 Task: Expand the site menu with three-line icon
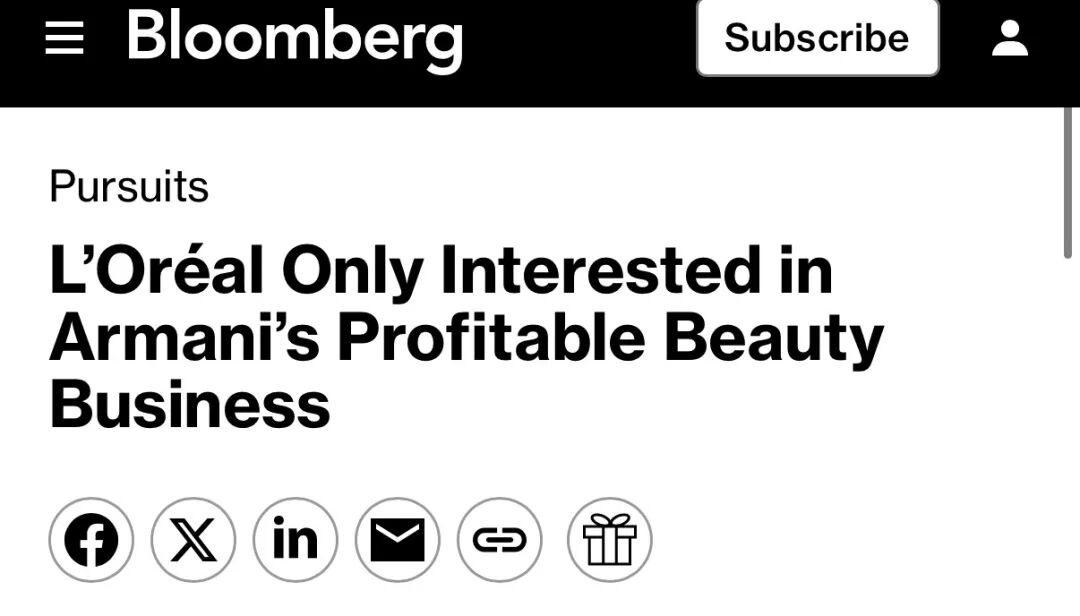pyautogui.click(x=64, y=38)
